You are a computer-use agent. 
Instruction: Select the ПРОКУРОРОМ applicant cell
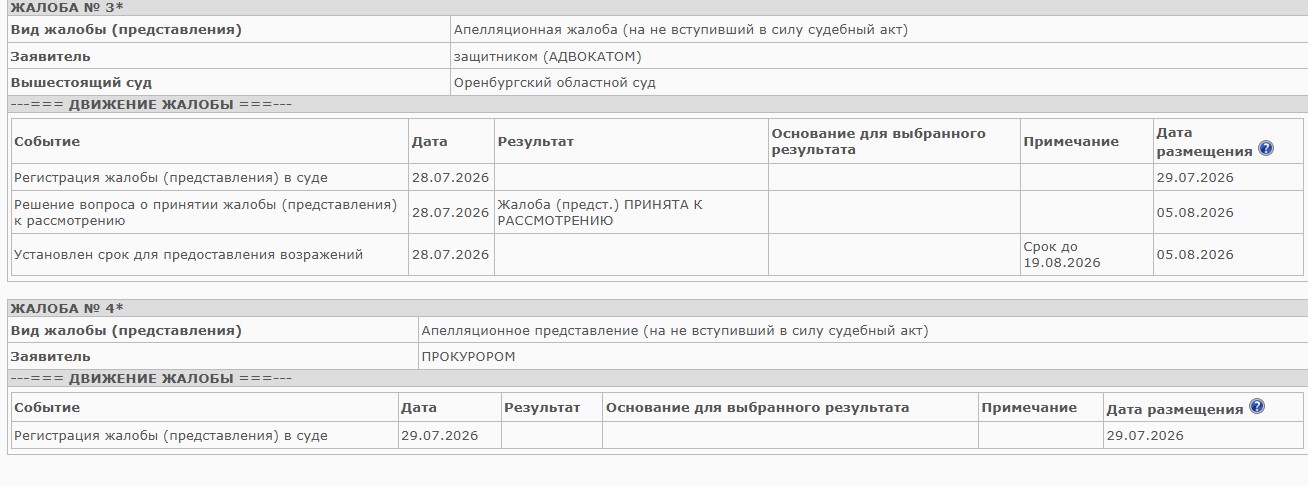[x=862, y=356]
